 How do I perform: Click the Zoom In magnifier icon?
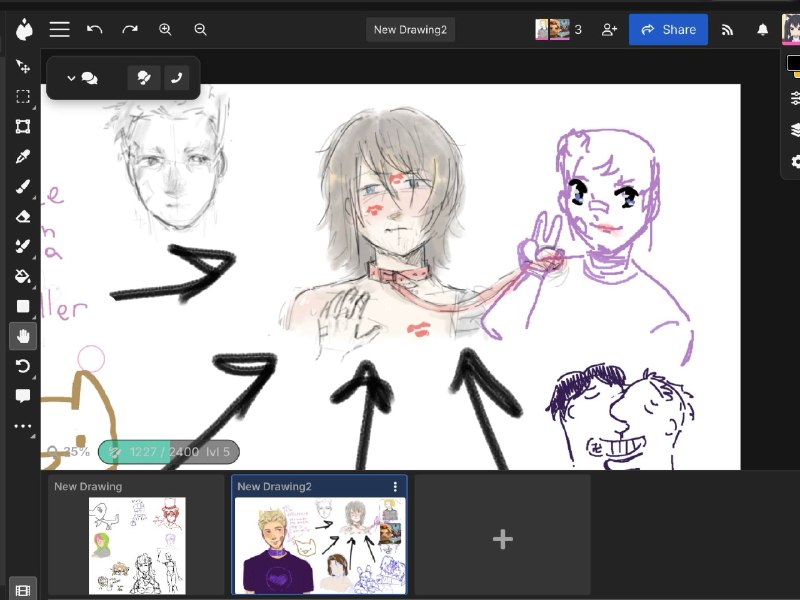coord(165,30)
